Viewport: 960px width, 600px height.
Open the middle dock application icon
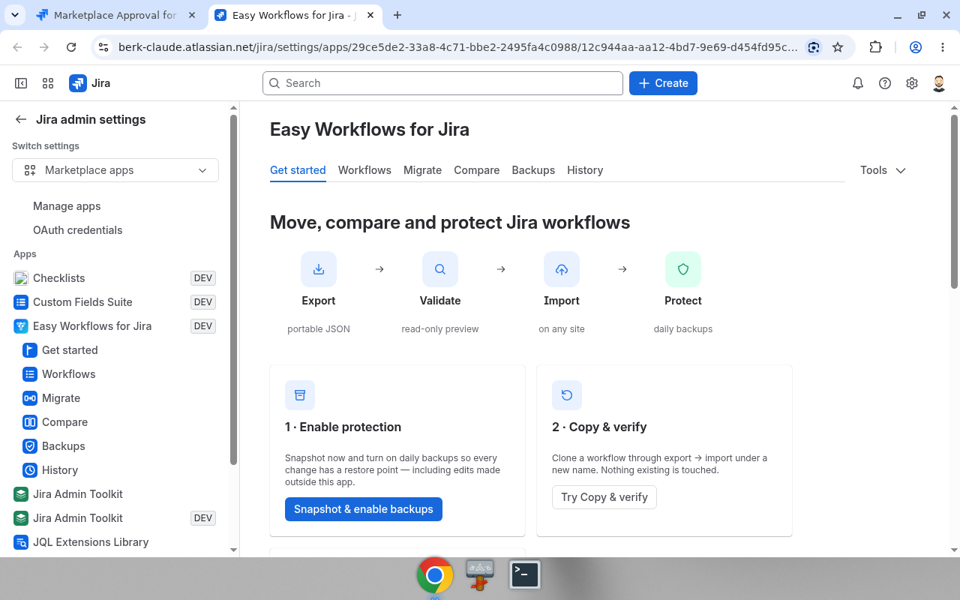pyautogui.click(x=479, y=575)
